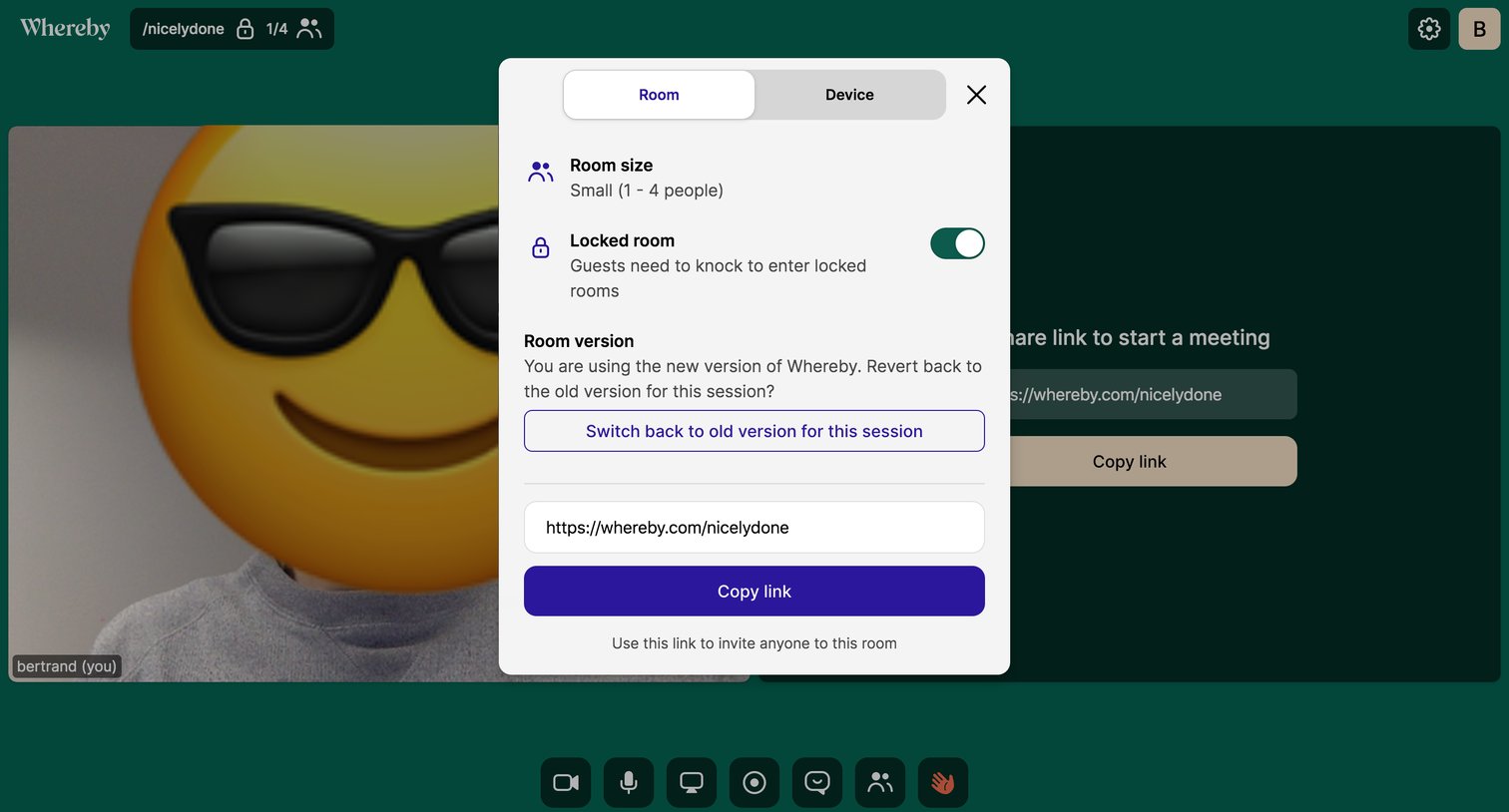Click the room link field behind the dialog
The image size is (1509, 812).
coord(1153,395)
